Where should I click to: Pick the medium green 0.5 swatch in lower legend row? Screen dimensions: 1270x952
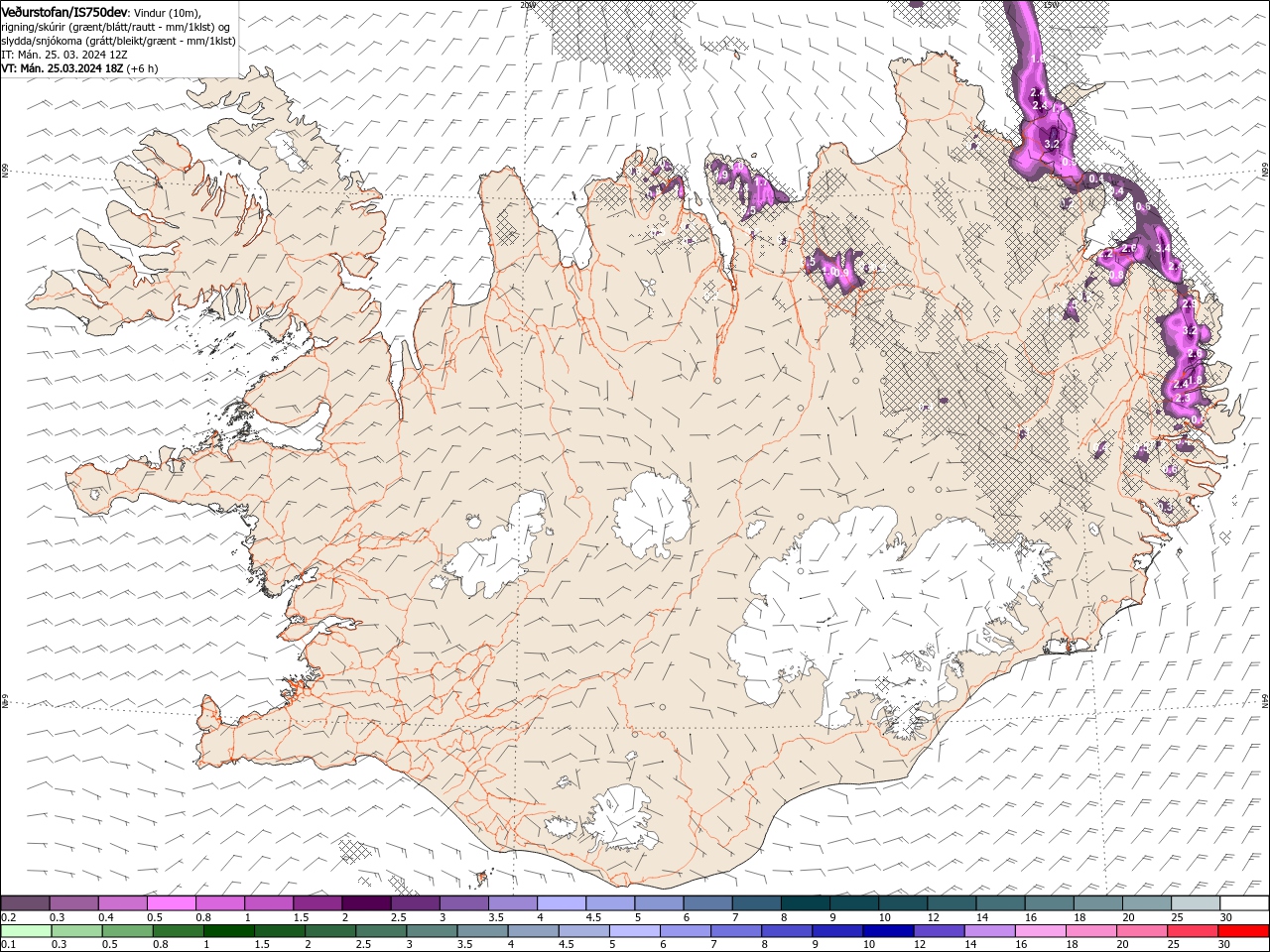click(x=127, y=931)
